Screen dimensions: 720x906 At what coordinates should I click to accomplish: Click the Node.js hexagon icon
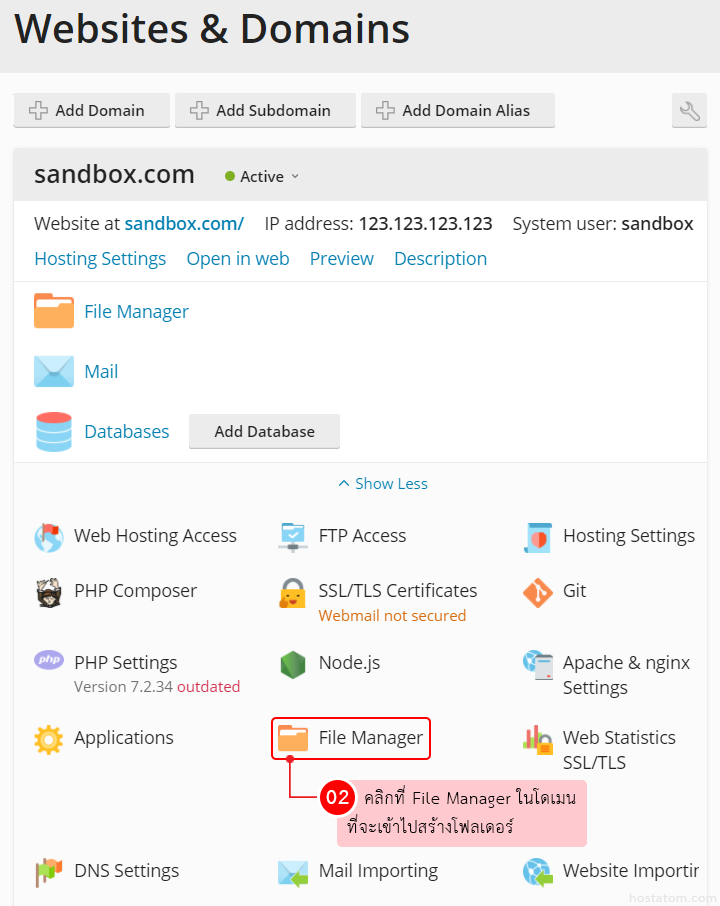(x=293, y=664)
